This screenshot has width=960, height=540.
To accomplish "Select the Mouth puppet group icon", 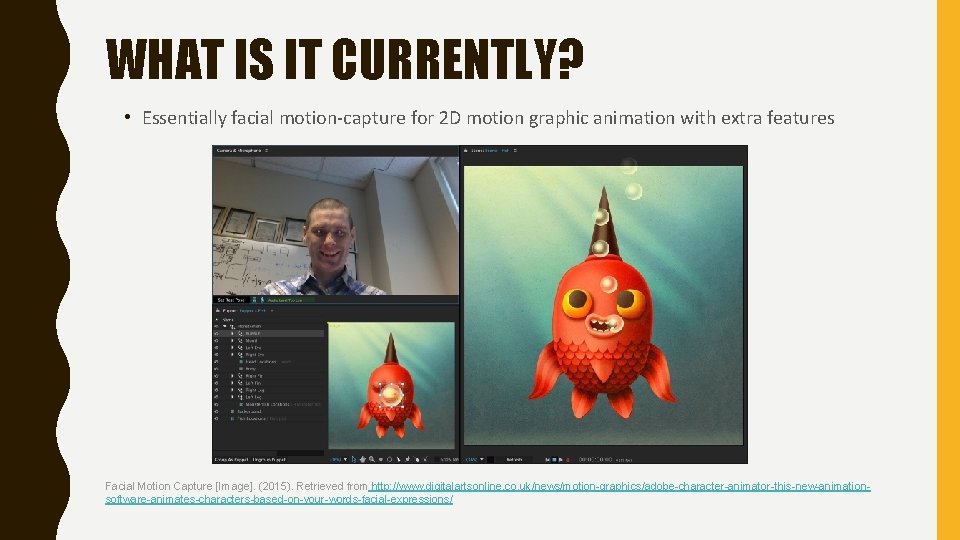I will tap(240, 340).
